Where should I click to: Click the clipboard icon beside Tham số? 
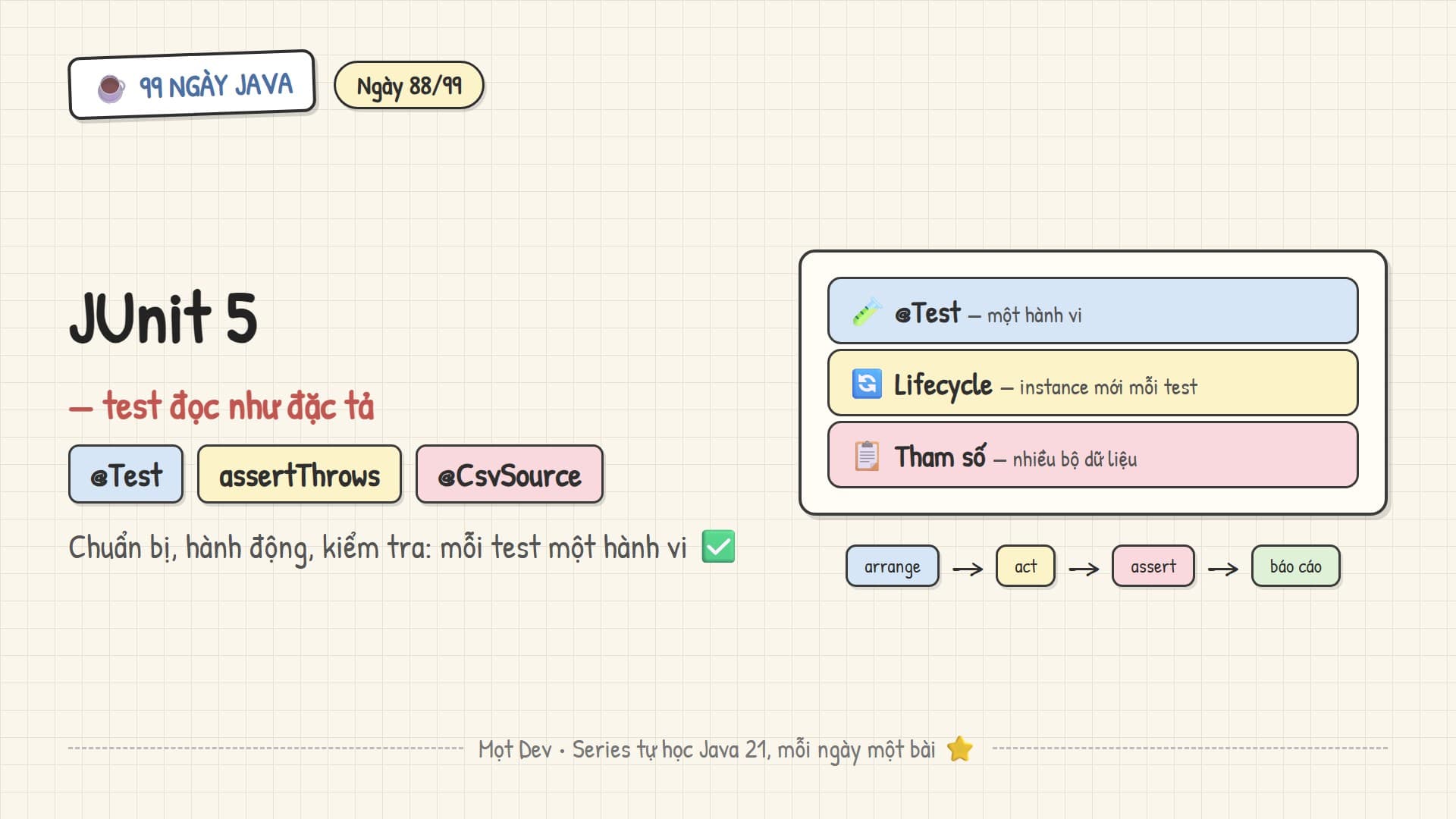[867, 456]
